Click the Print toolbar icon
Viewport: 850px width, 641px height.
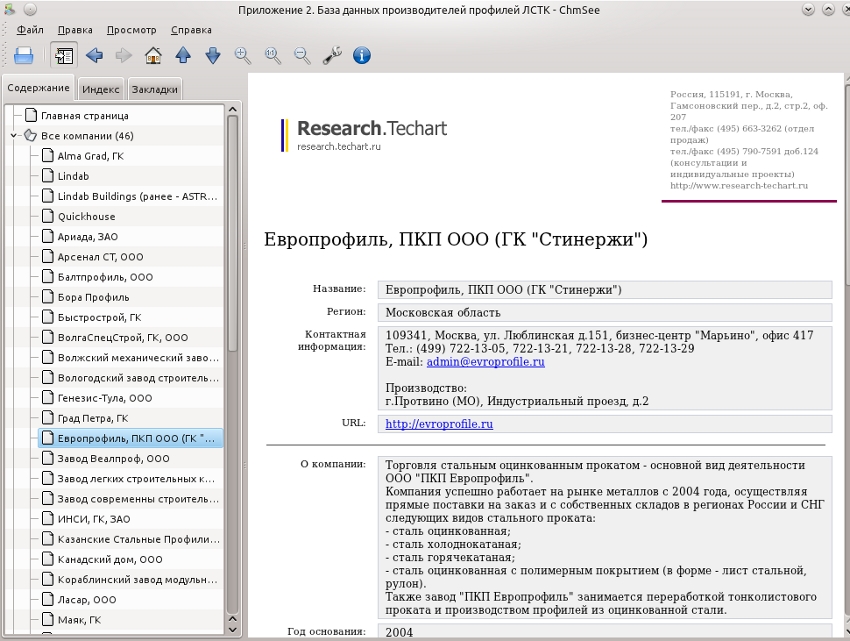(x=23, y=55)
